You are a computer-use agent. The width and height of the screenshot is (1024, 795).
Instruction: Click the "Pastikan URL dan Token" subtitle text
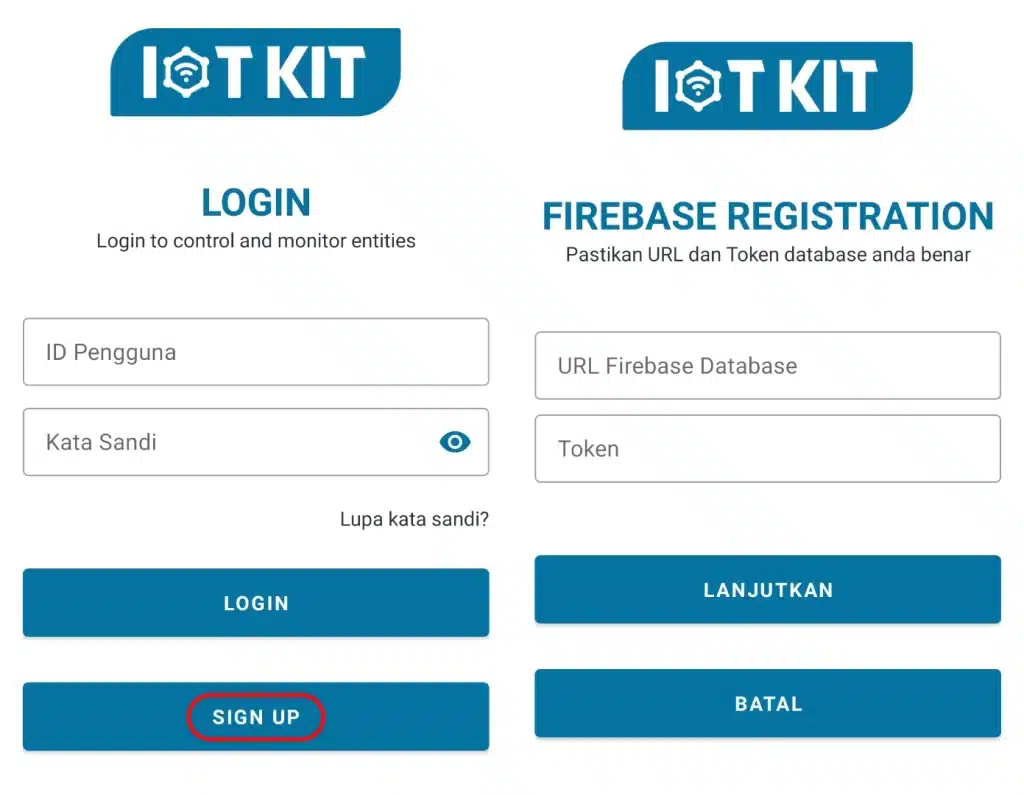767,255
